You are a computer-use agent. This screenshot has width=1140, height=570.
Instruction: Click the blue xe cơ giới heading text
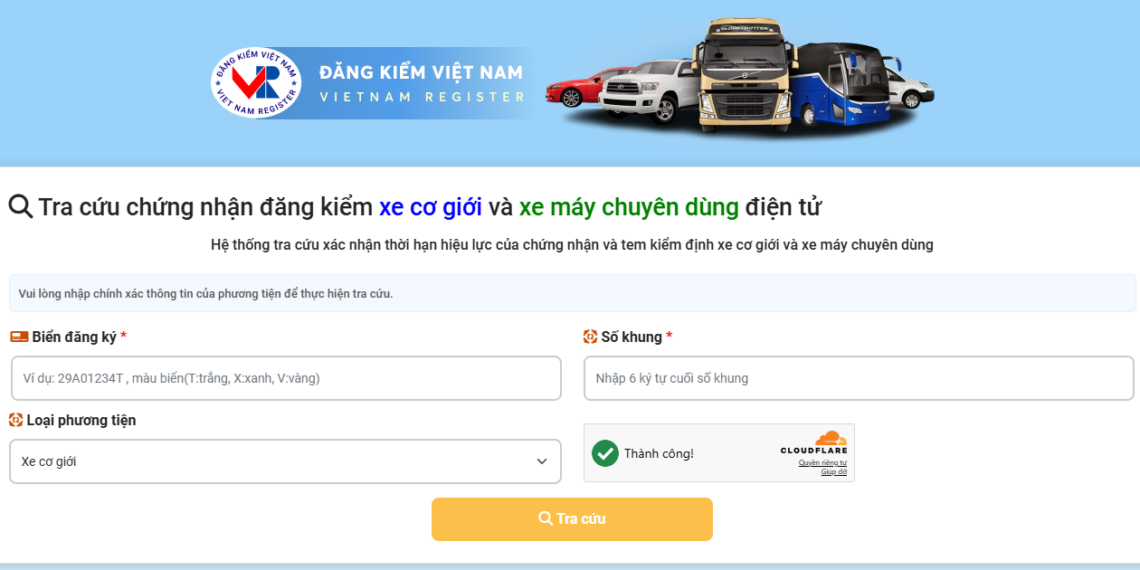pyautogui.click(x=430, y=207)
